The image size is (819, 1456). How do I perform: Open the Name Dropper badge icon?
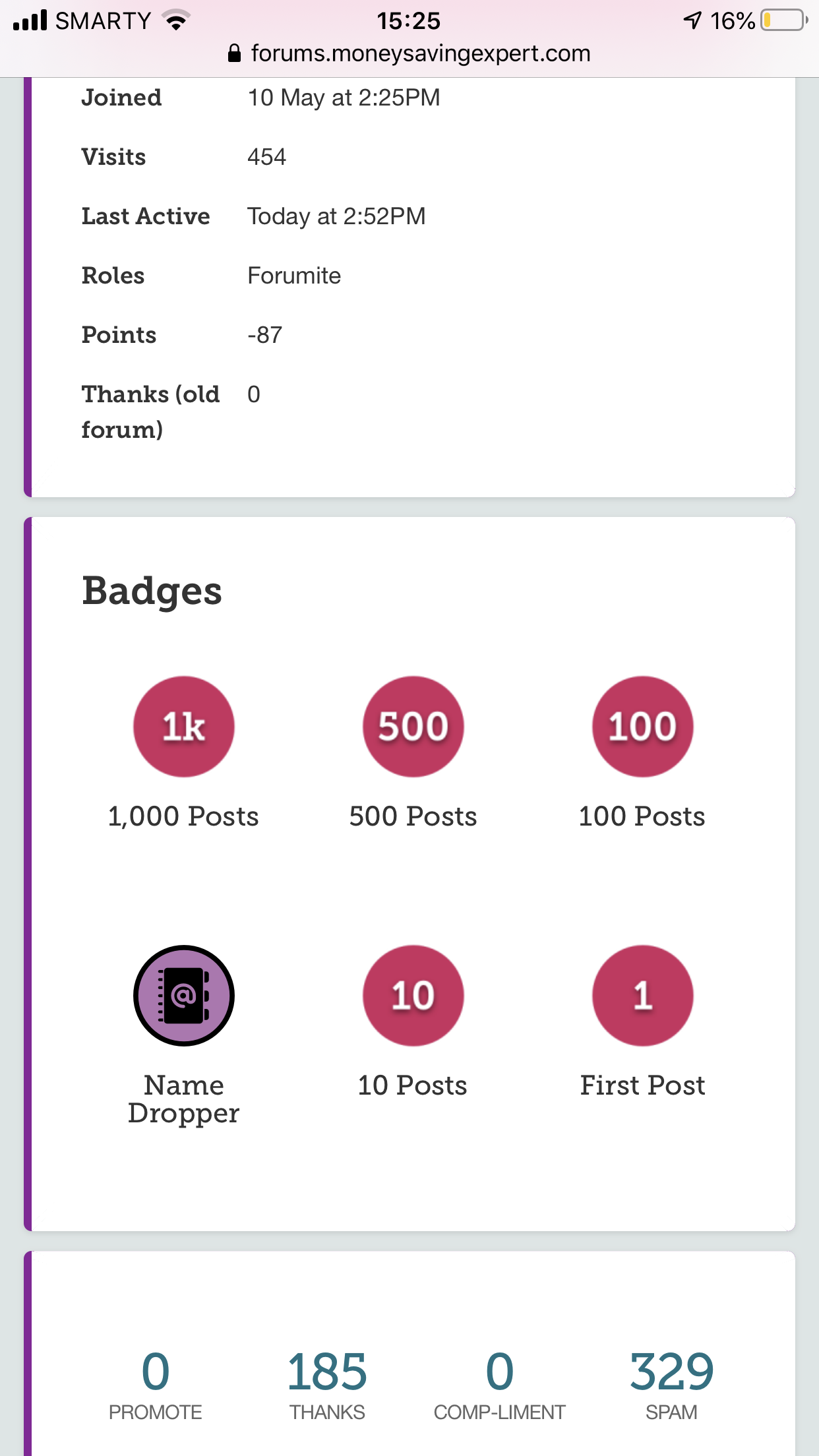coord(184,996)
